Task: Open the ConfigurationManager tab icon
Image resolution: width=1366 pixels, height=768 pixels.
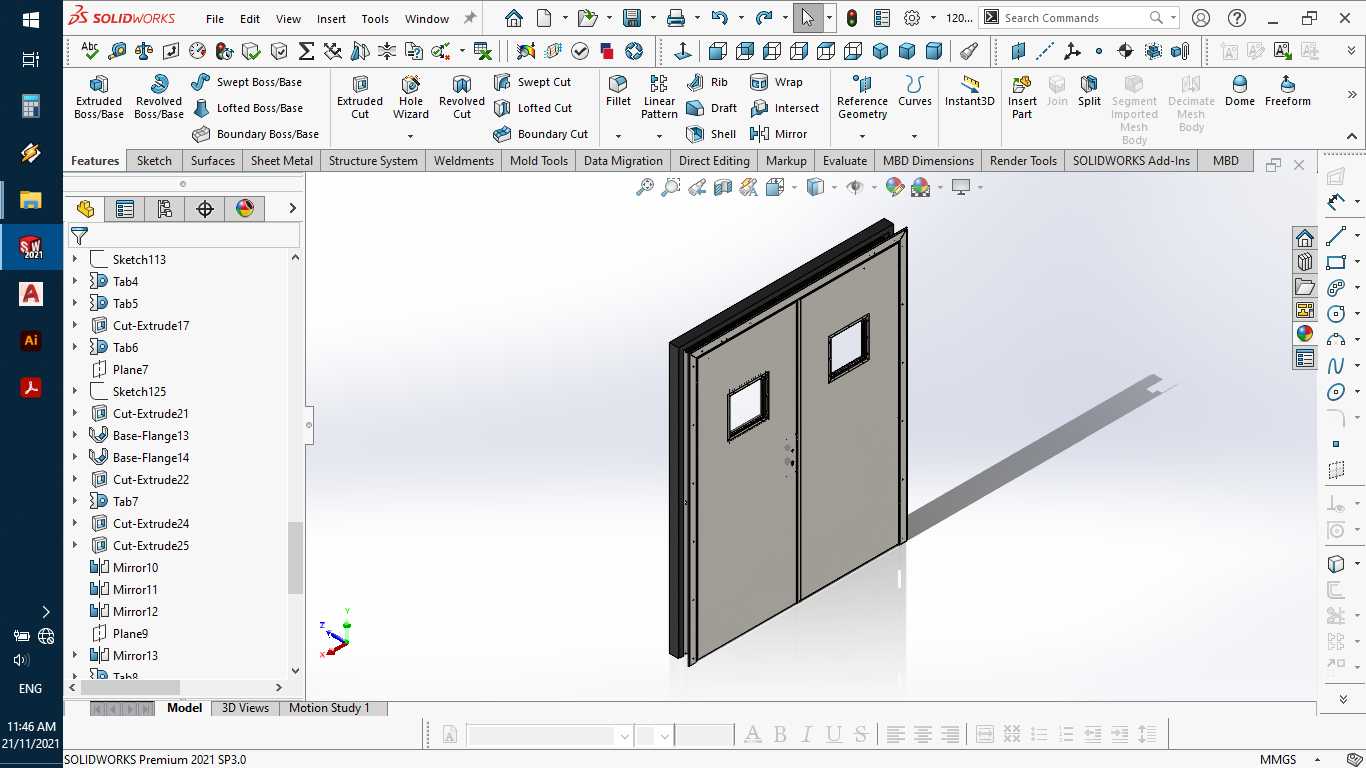Action: pyautogui.click(x=165, y=208)
